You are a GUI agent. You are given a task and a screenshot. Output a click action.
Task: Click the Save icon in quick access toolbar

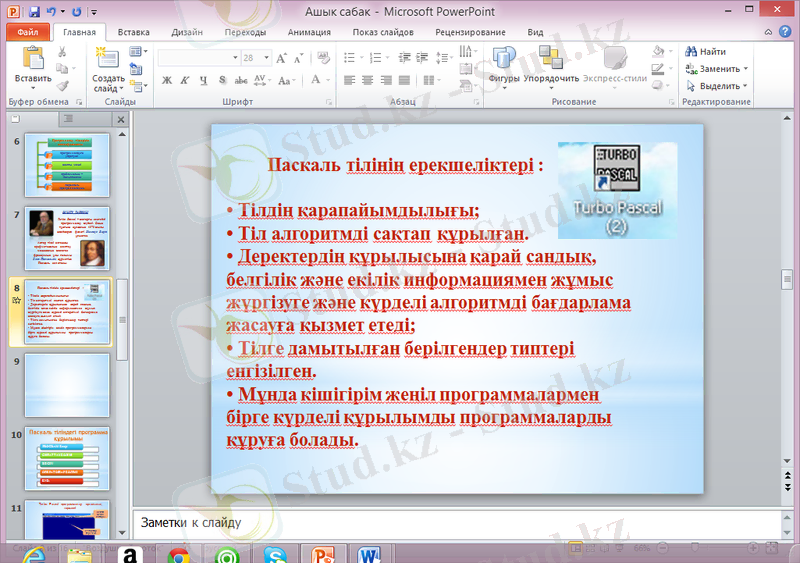coord(35,12)
